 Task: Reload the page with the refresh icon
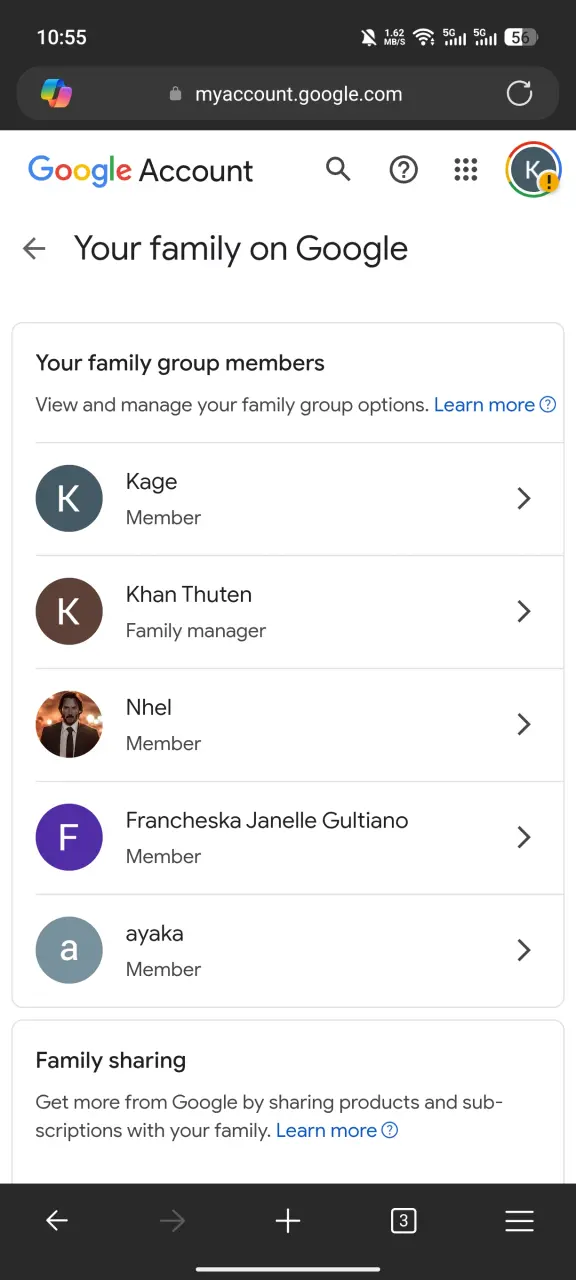pyautogui.click(x=519, y=94)
